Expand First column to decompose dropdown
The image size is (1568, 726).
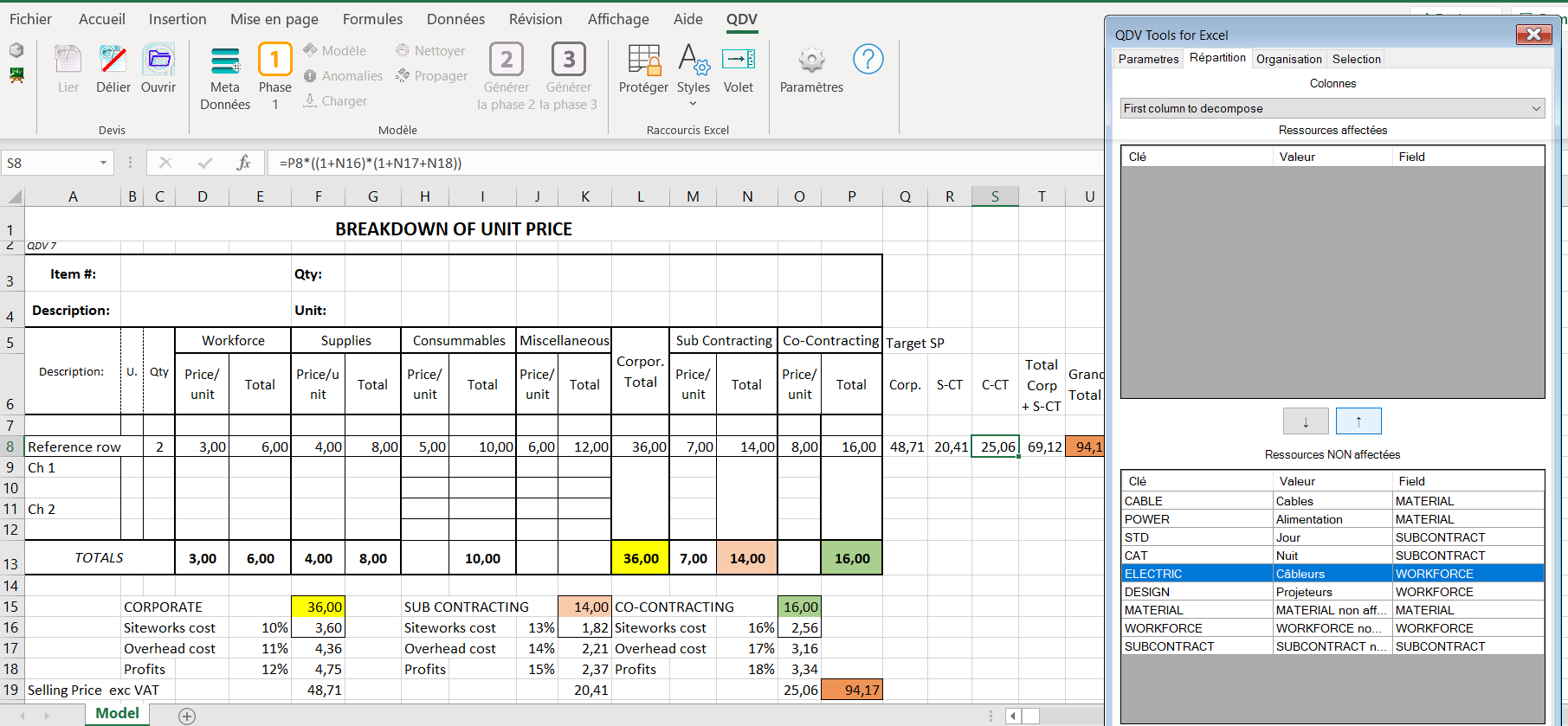pos(1537,108)
